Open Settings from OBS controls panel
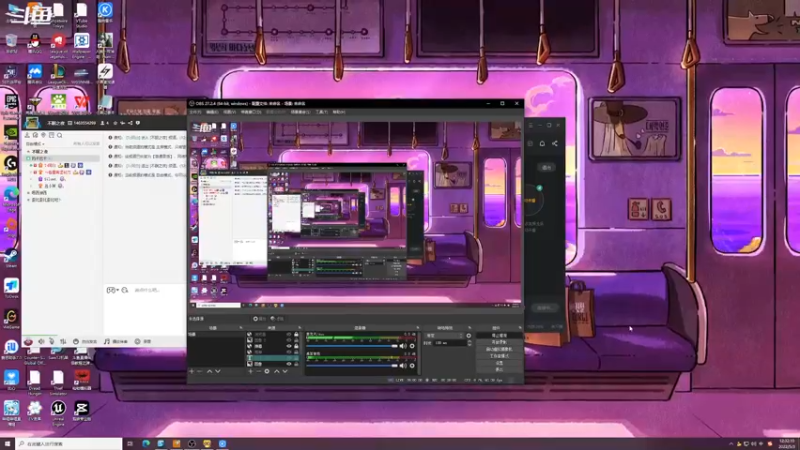Viewport: 800px width, 450px height. [499, 363]
